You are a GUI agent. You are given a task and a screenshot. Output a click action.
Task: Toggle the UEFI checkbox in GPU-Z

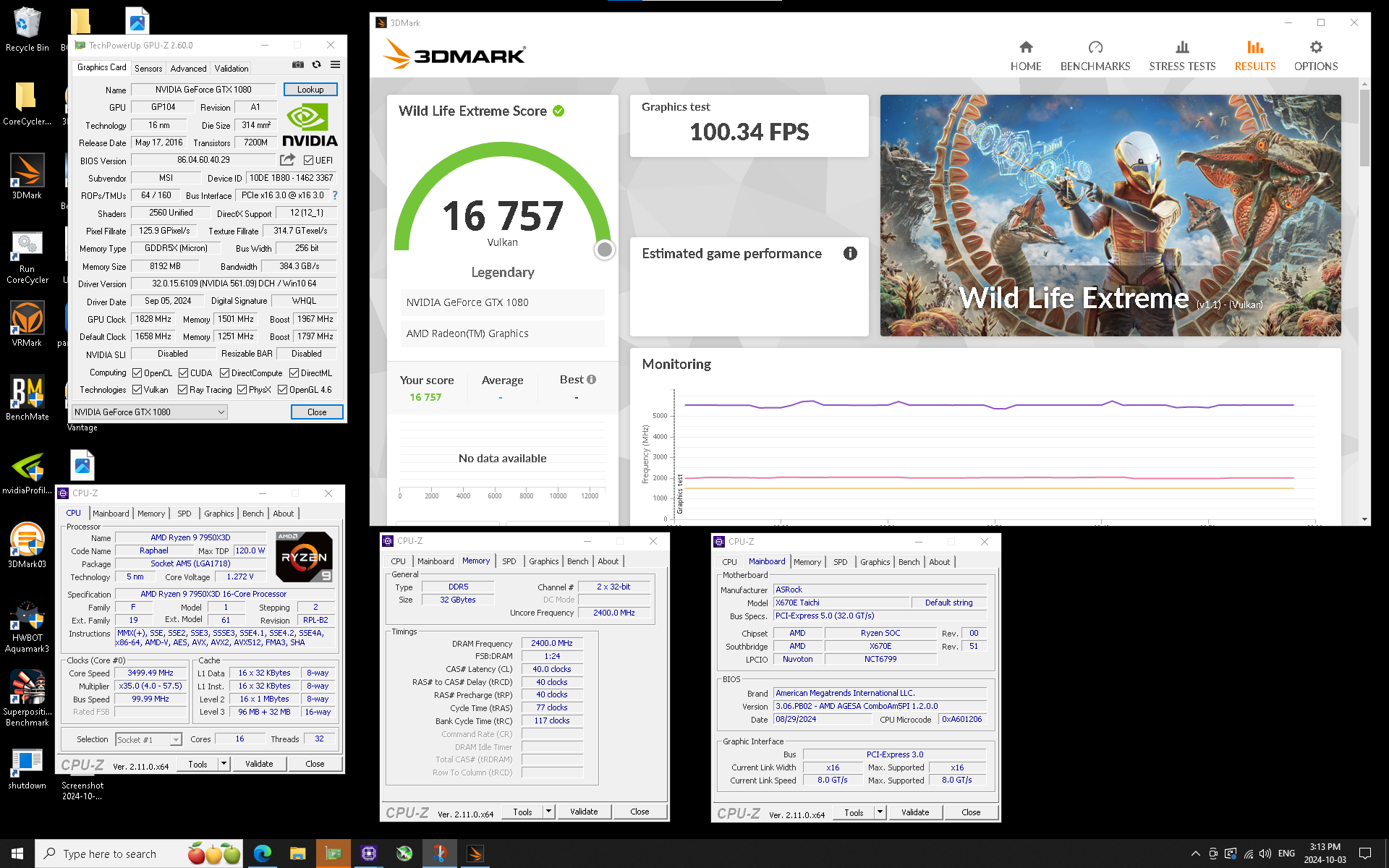309,160
